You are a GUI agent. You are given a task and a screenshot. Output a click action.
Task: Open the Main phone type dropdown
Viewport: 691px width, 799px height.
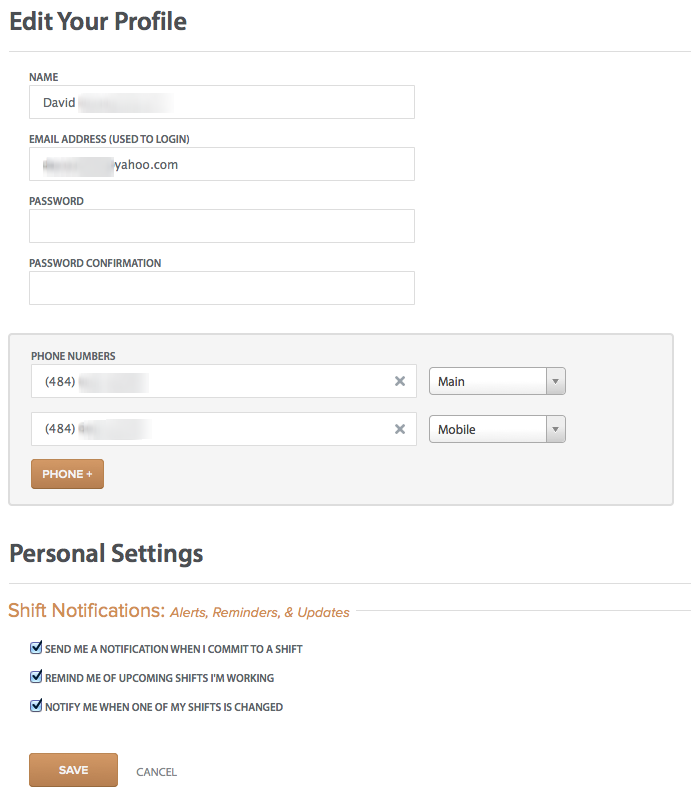point(497,381)
